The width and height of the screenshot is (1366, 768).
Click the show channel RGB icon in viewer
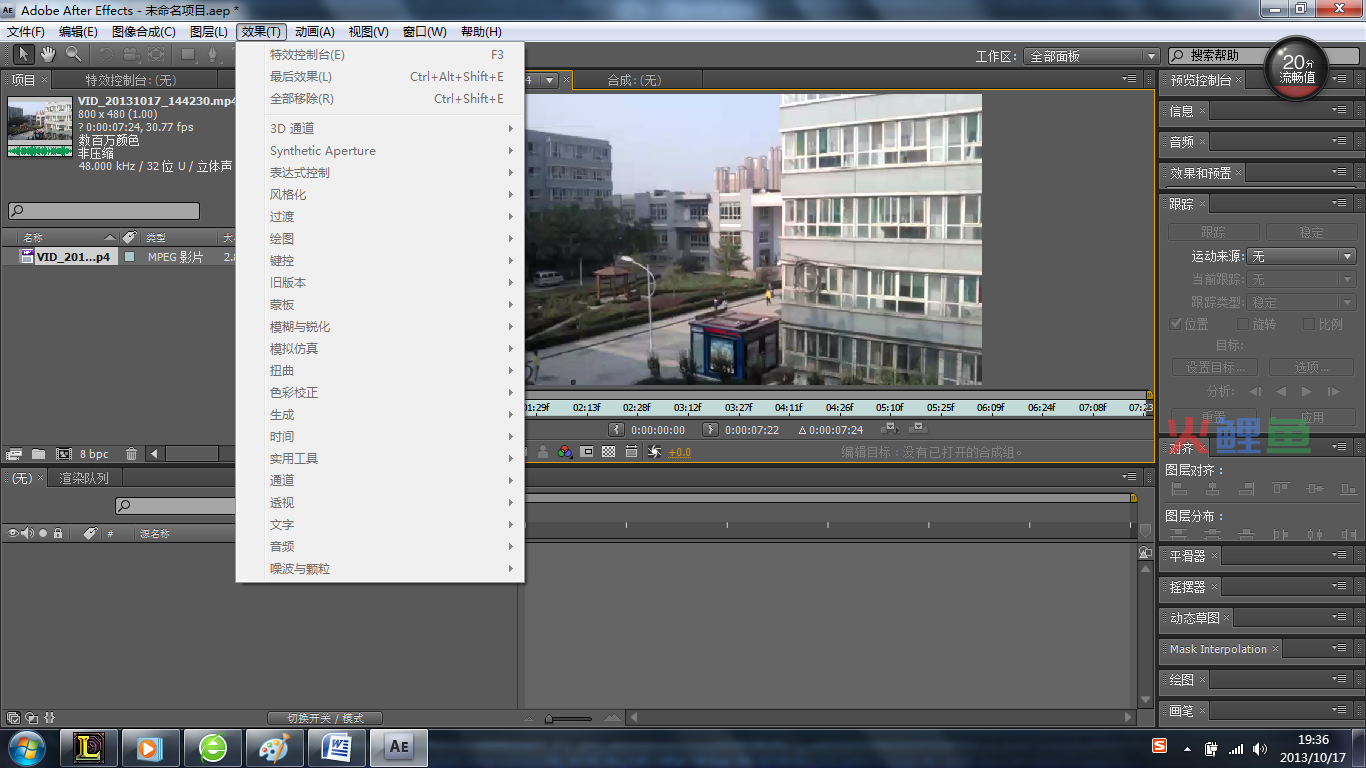(565, 452)
